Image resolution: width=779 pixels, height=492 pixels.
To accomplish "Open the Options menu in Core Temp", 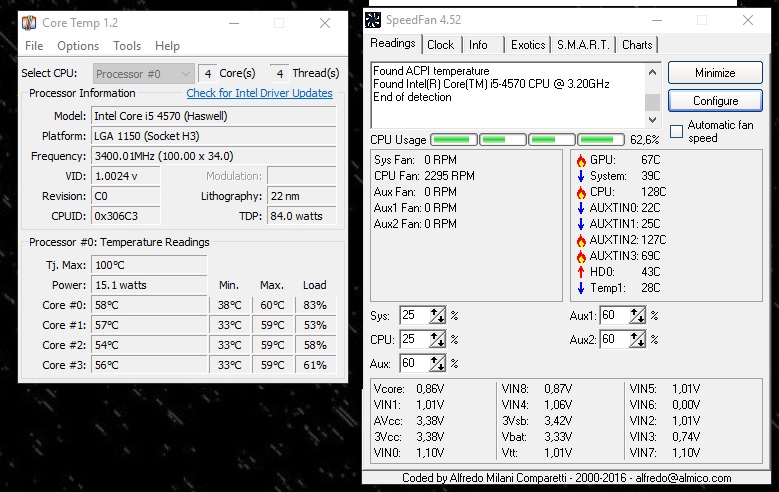I will click(x=78, y=46).
